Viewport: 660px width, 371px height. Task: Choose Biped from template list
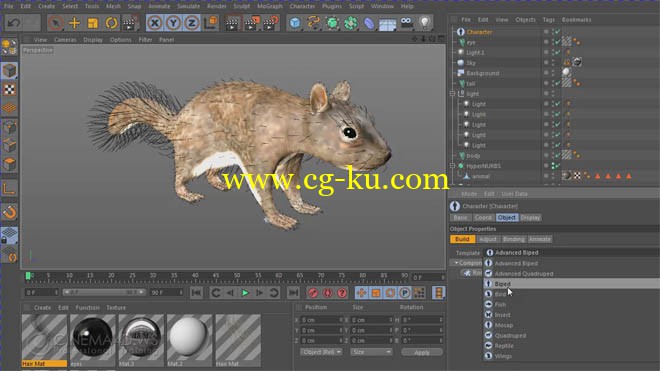tap(503, 284)
